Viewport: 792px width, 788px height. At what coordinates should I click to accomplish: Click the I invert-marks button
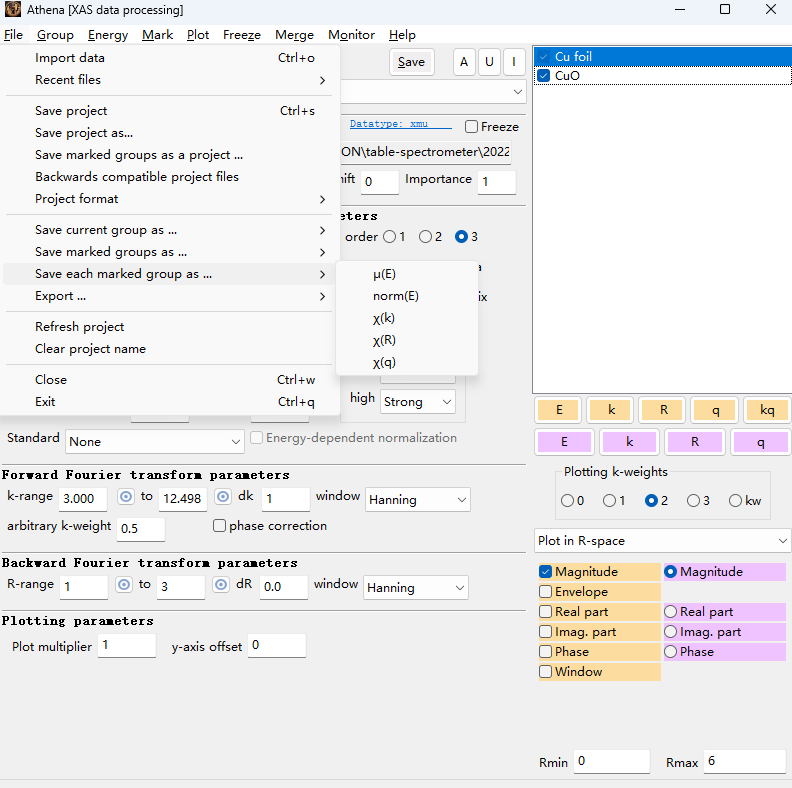pos(514,62)
